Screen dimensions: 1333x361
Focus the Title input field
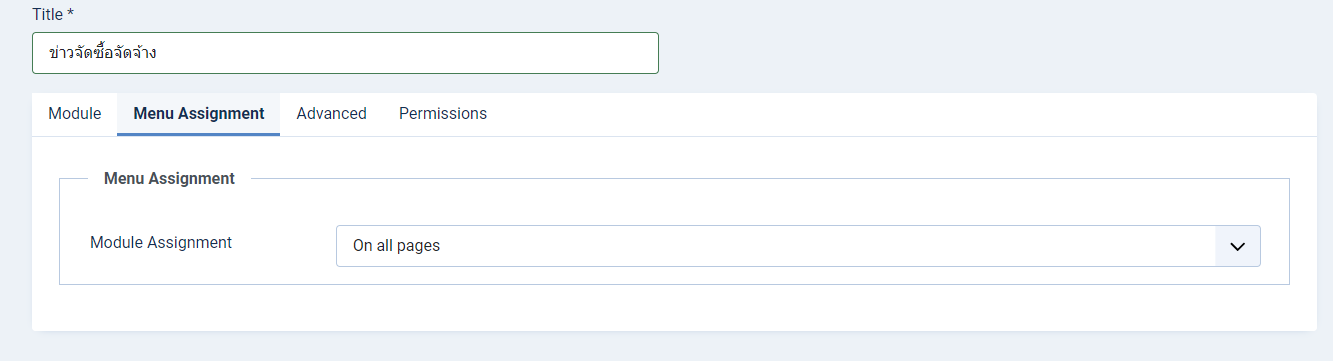coord(345,53)
